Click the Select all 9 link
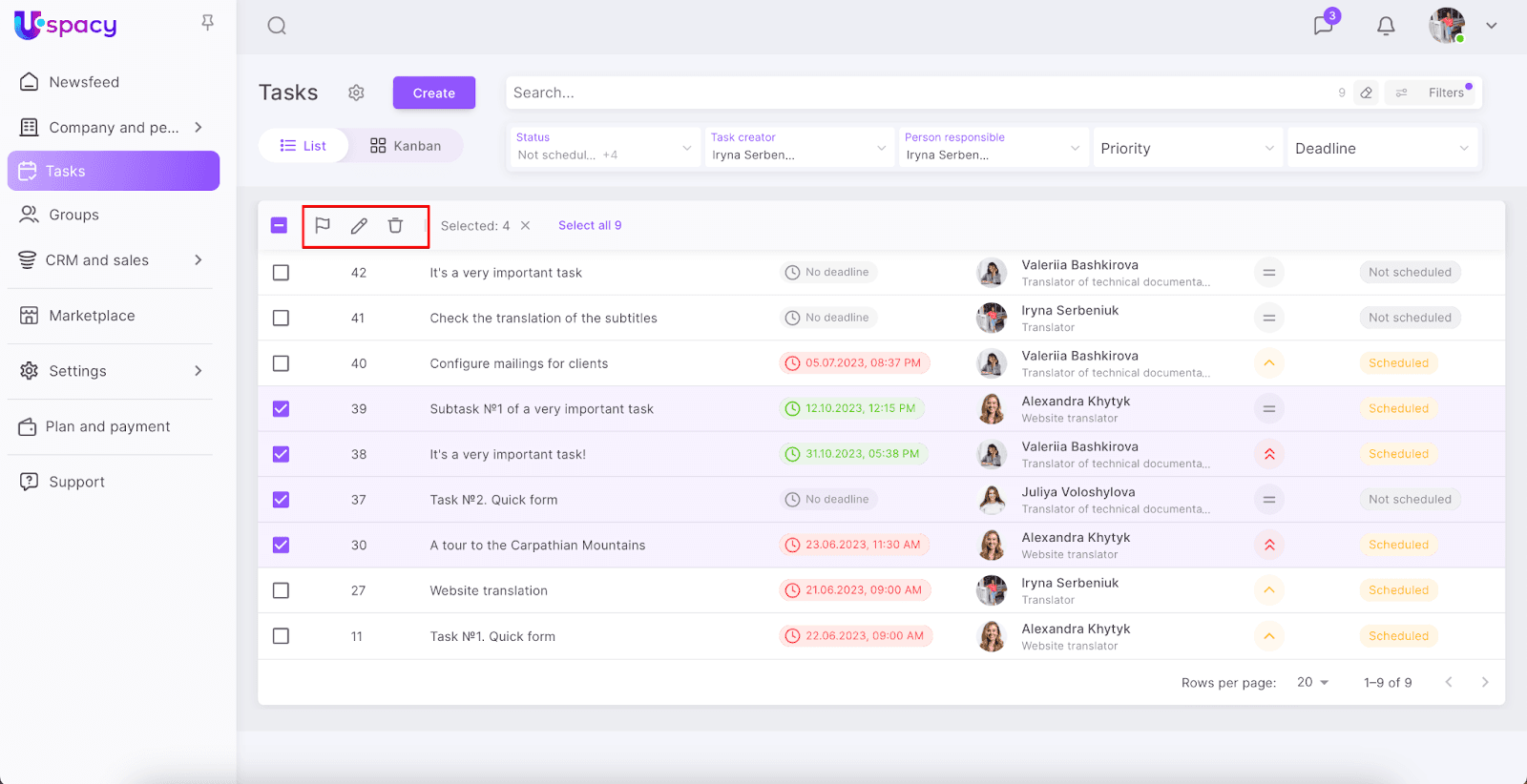The image size is (1527, 784). (x=590, y=226)
